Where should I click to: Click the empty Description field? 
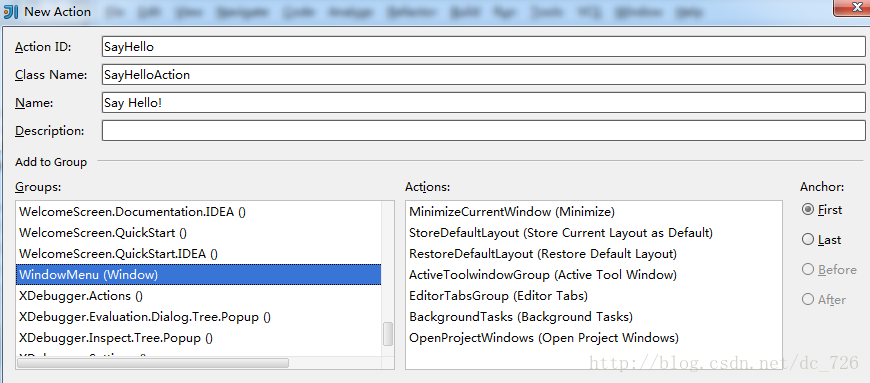pyautogui.click(x=484, y=131)
